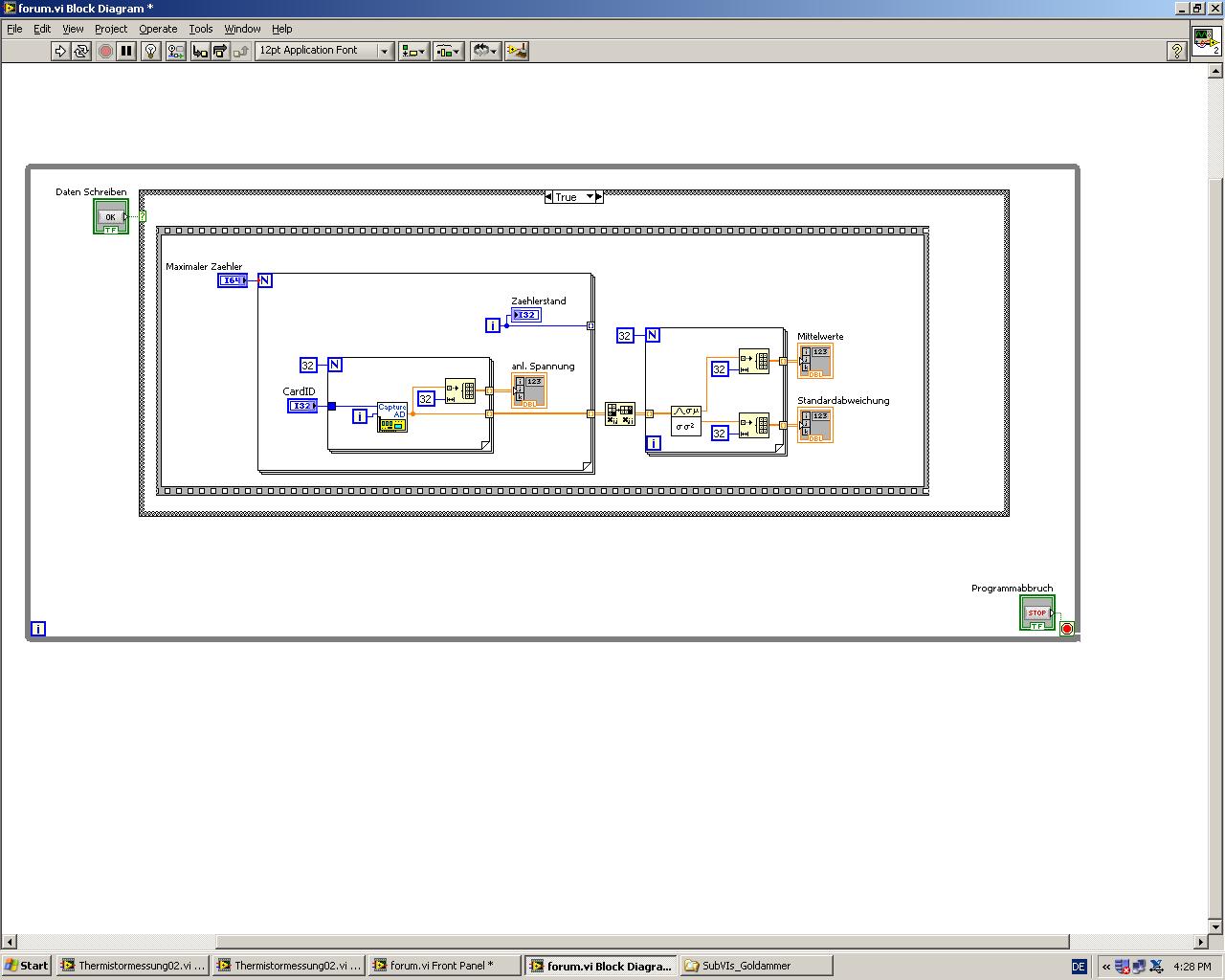The width and height of the screenshot is (1225, 980).
Task: Select the Maximaler Zaehler I64 terminal
Action: 233,280
